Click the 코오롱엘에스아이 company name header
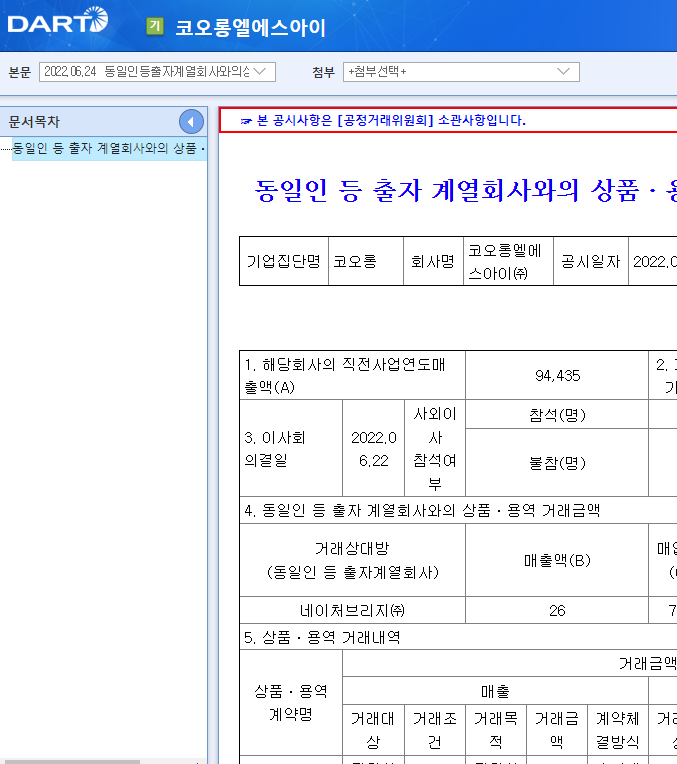This screenshot has width=677, height=764. click(x=251, y=27)
